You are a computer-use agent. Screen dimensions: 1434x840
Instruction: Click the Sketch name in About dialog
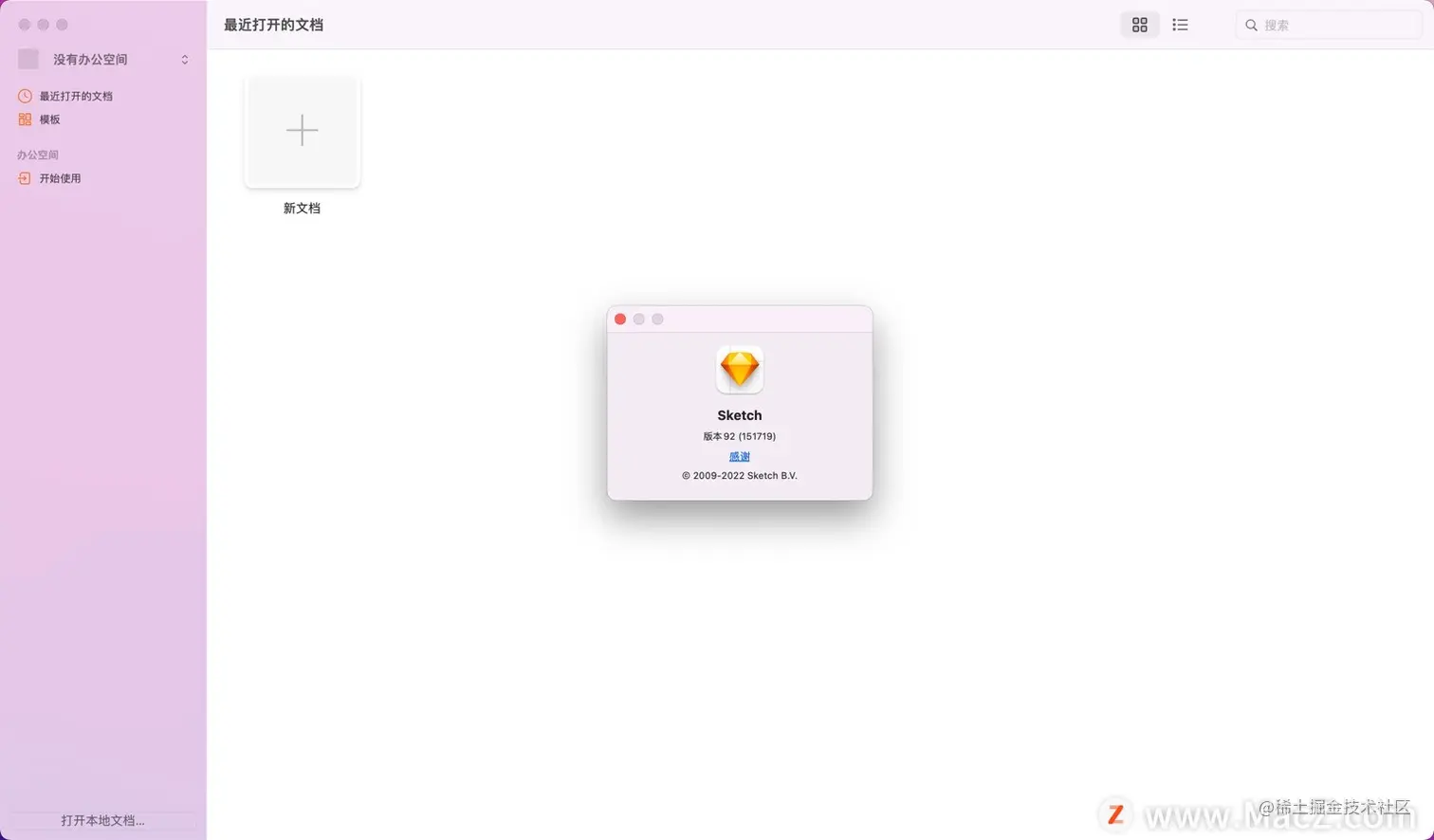coord(740,415)
